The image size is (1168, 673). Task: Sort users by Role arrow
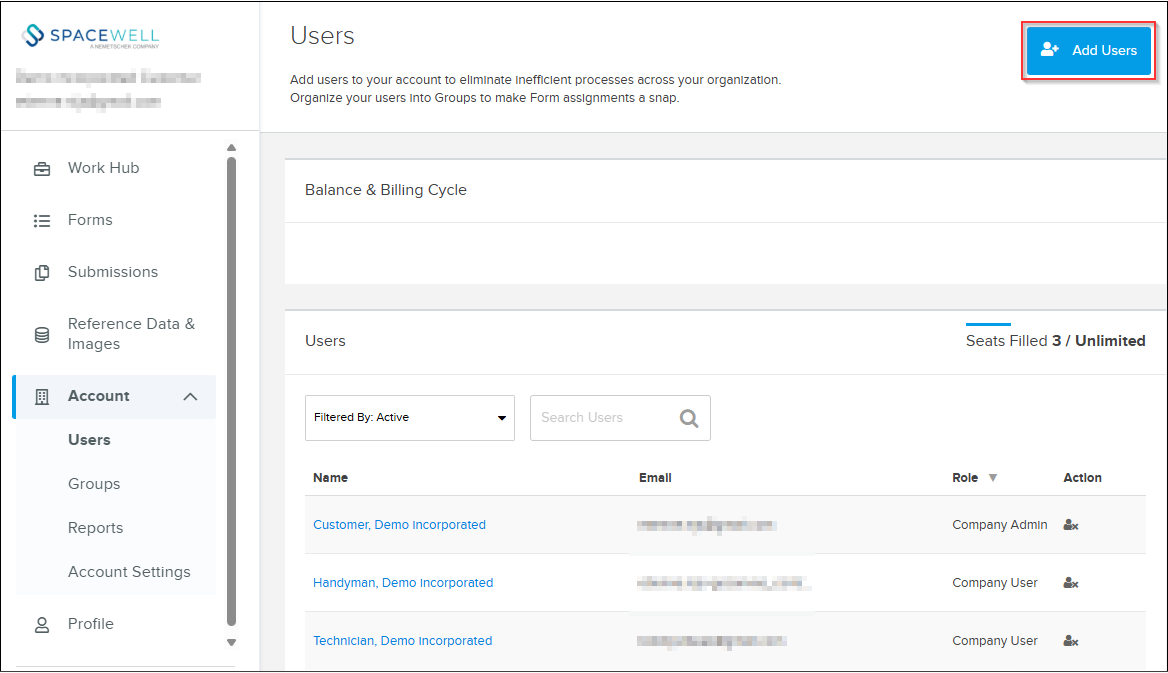pos(993,478)
